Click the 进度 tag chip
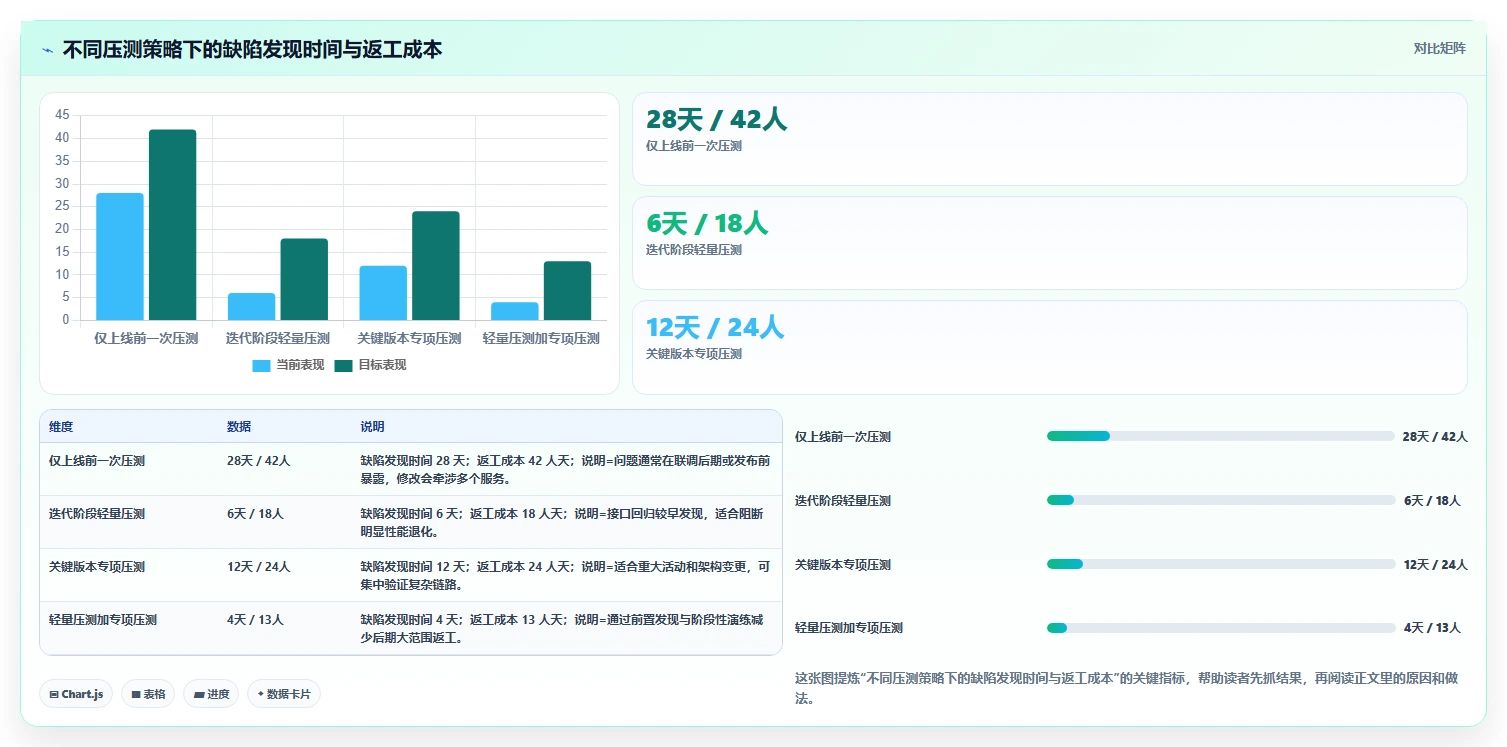 (x=211, y=694)
